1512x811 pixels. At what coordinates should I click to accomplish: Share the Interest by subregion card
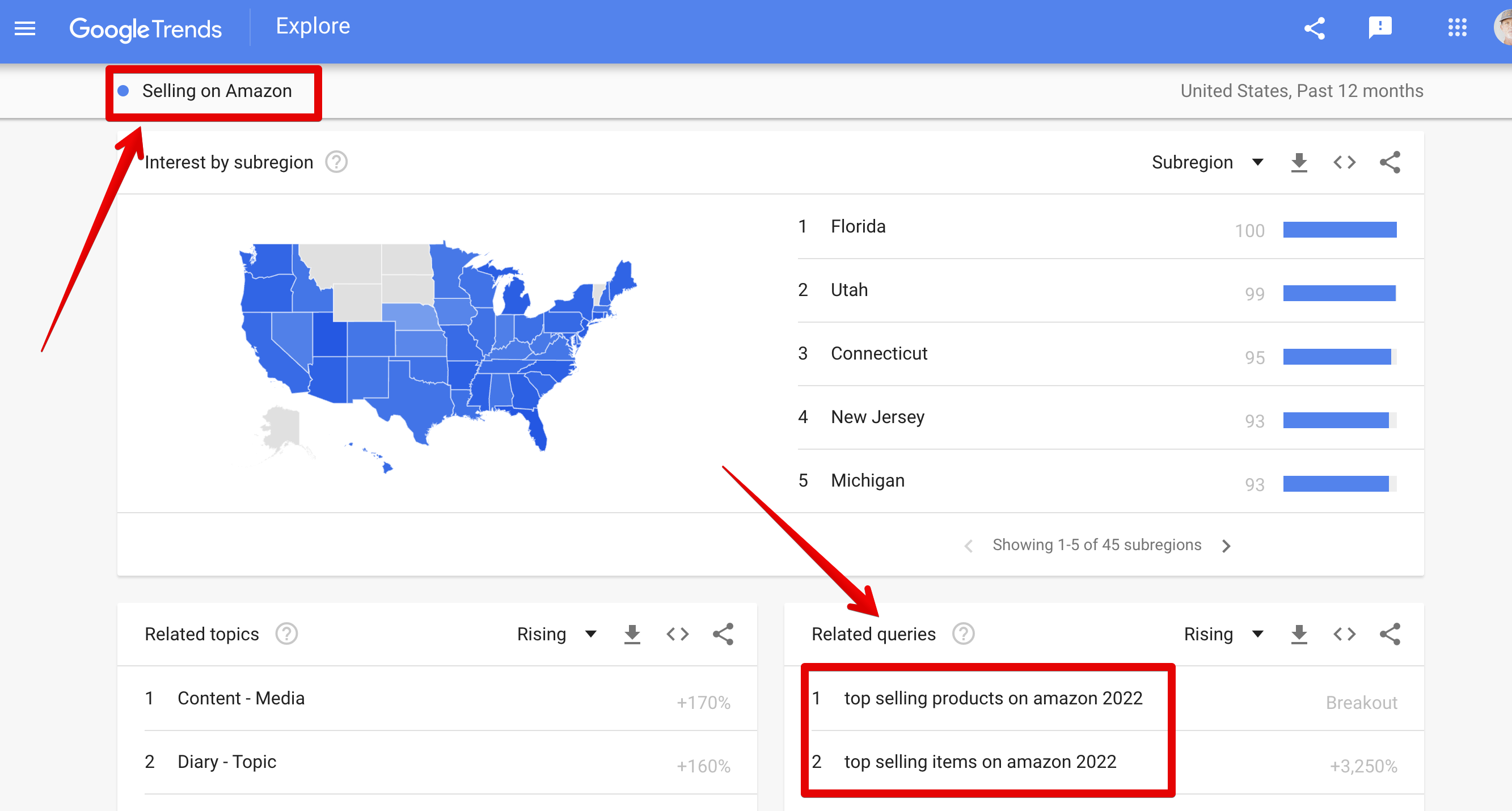click(1389, 163)
